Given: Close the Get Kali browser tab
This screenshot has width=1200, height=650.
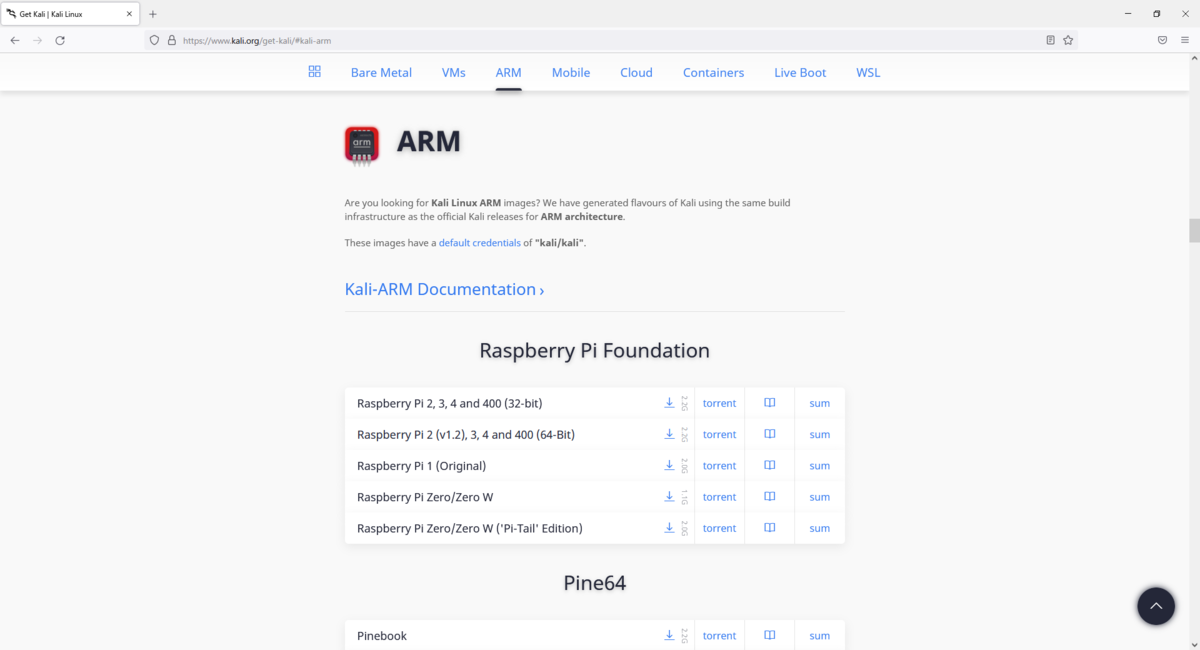Looking at the screenshot, I should [129, 14].
